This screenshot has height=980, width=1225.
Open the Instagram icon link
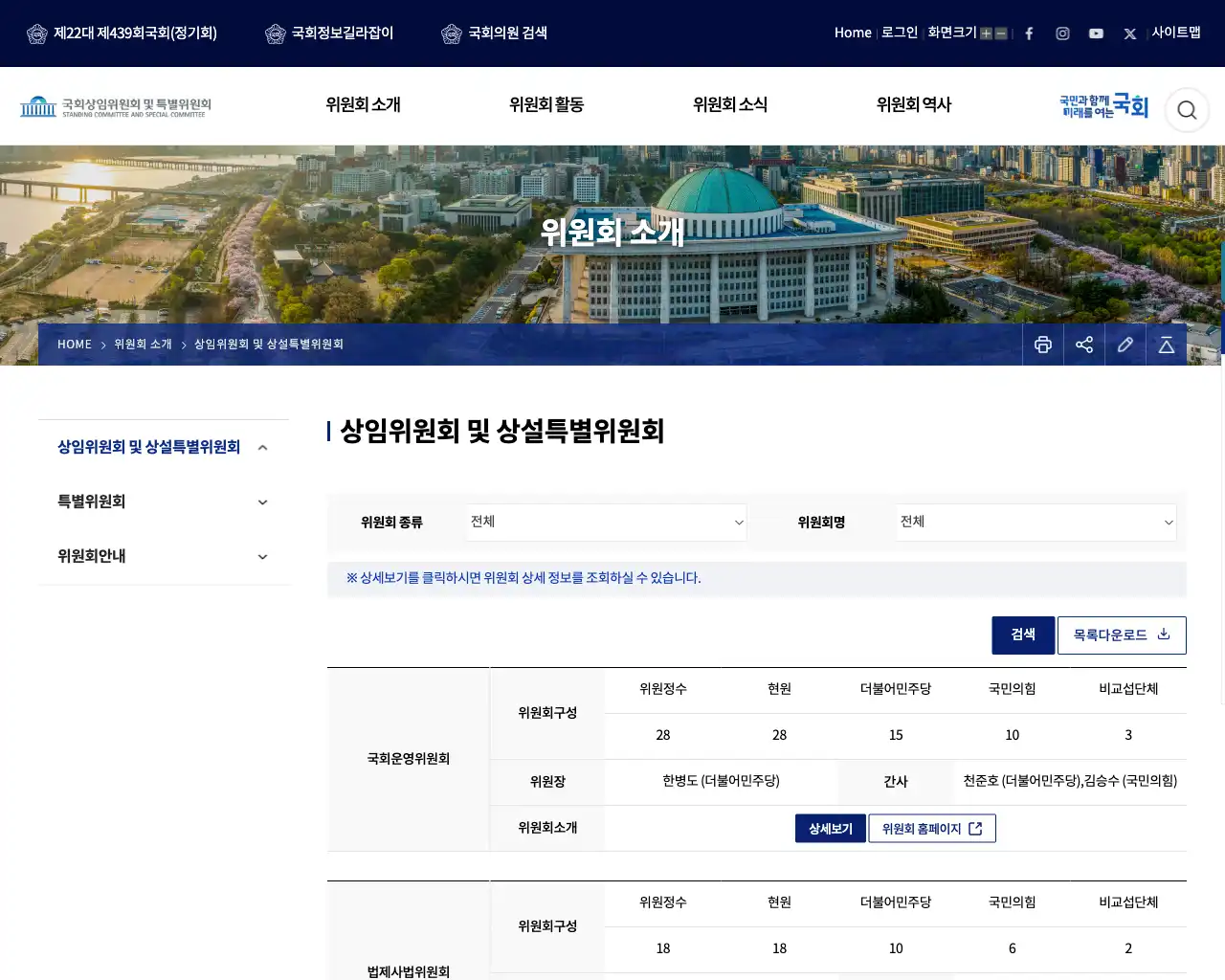tap(1062, 33)
